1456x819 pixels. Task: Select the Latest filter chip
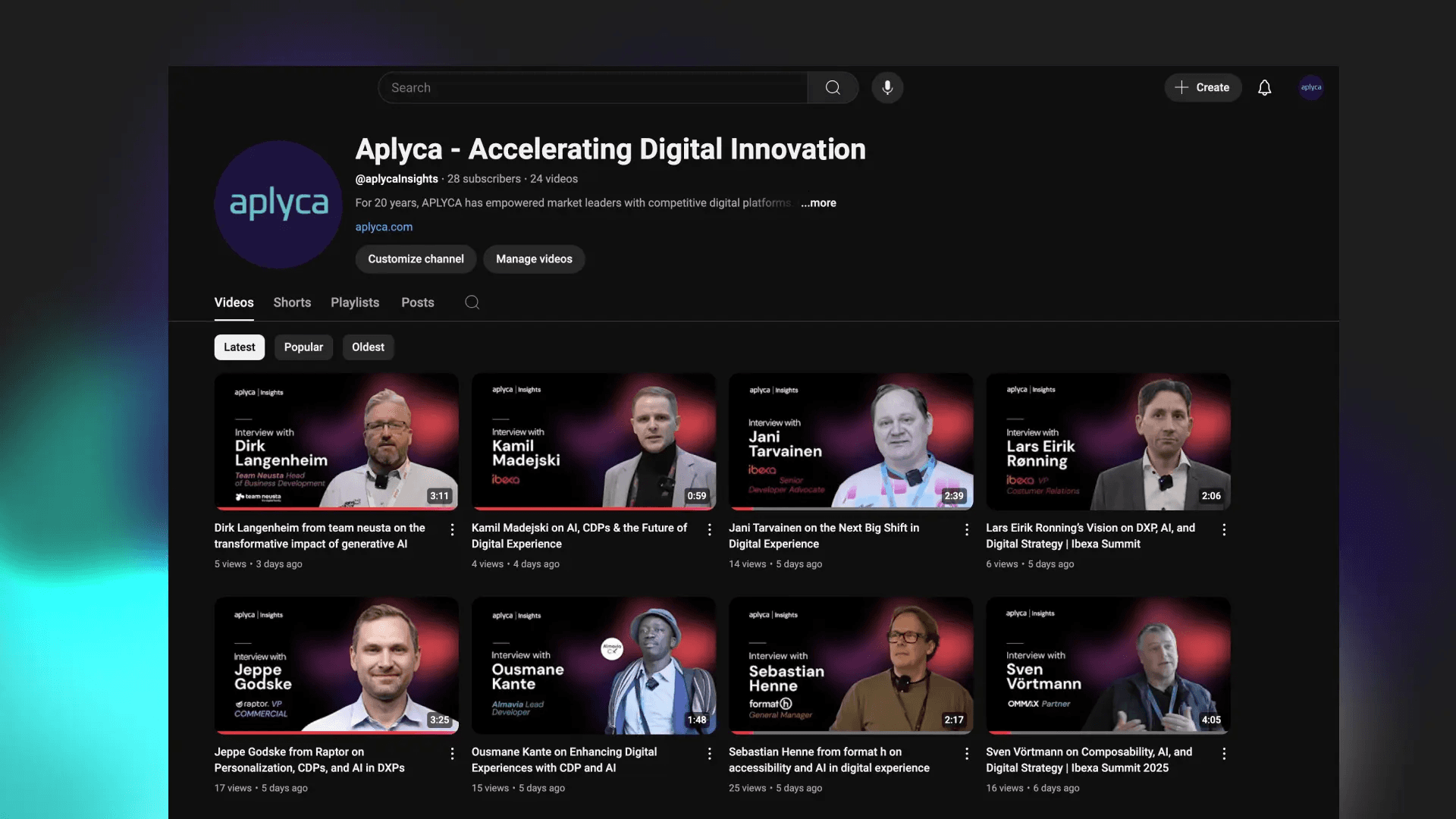click(x=239, y=347)
